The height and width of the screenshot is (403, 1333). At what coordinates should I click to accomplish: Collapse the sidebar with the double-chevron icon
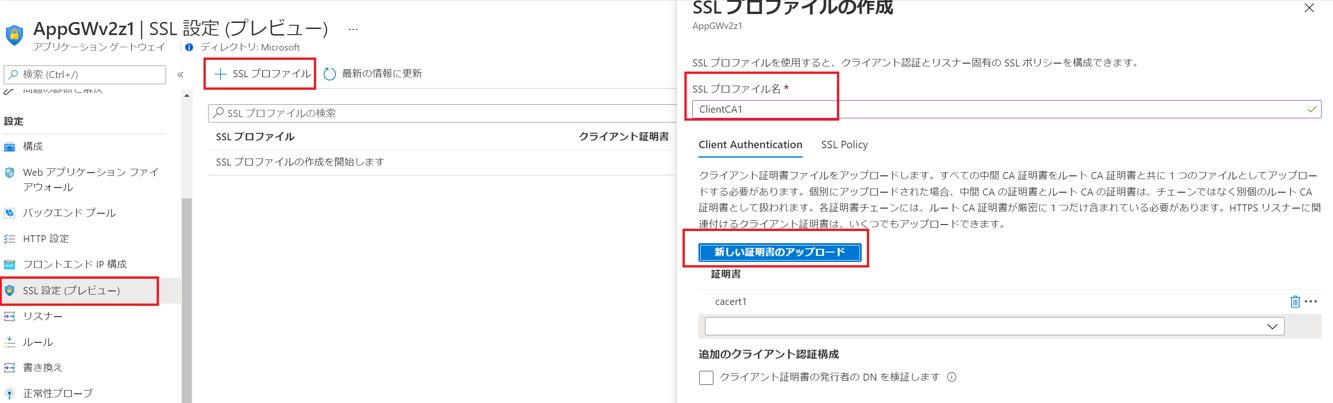tap(180, 75)
